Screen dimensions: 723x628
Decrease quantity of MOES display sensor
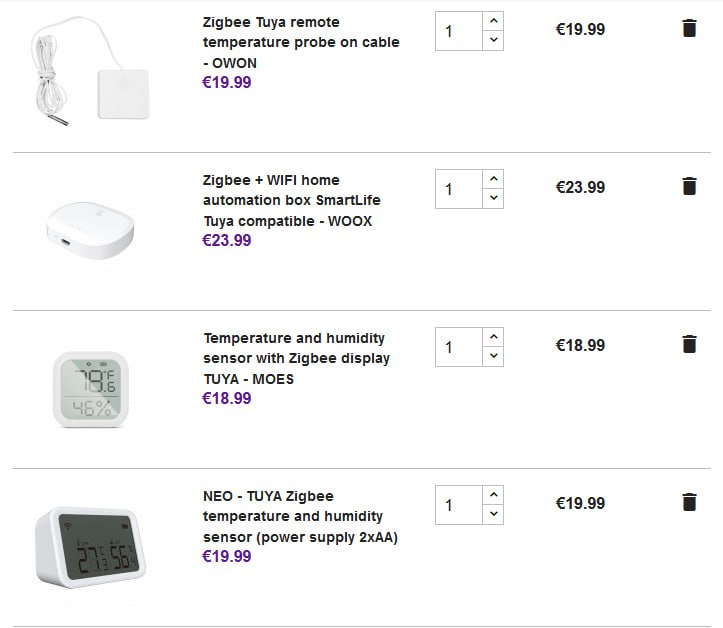(493, 356)
